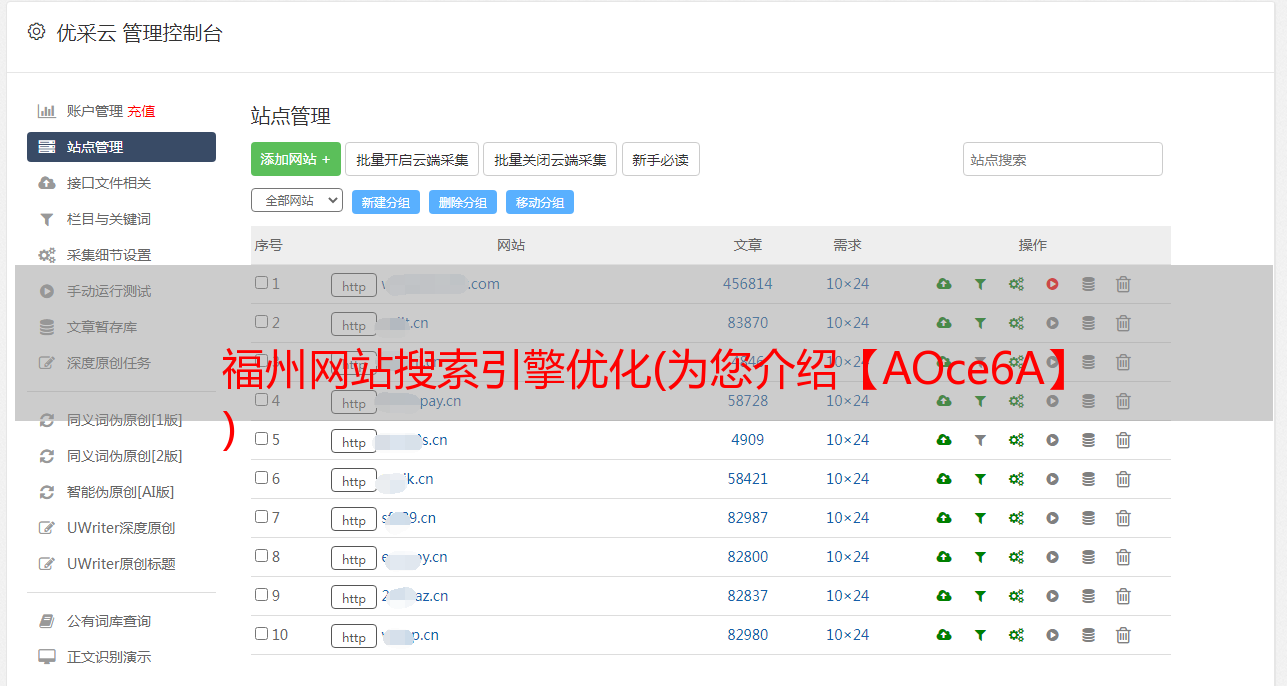Click the trash icon in row 8
Screen dimensions: 1287x686
point(1123,557)
